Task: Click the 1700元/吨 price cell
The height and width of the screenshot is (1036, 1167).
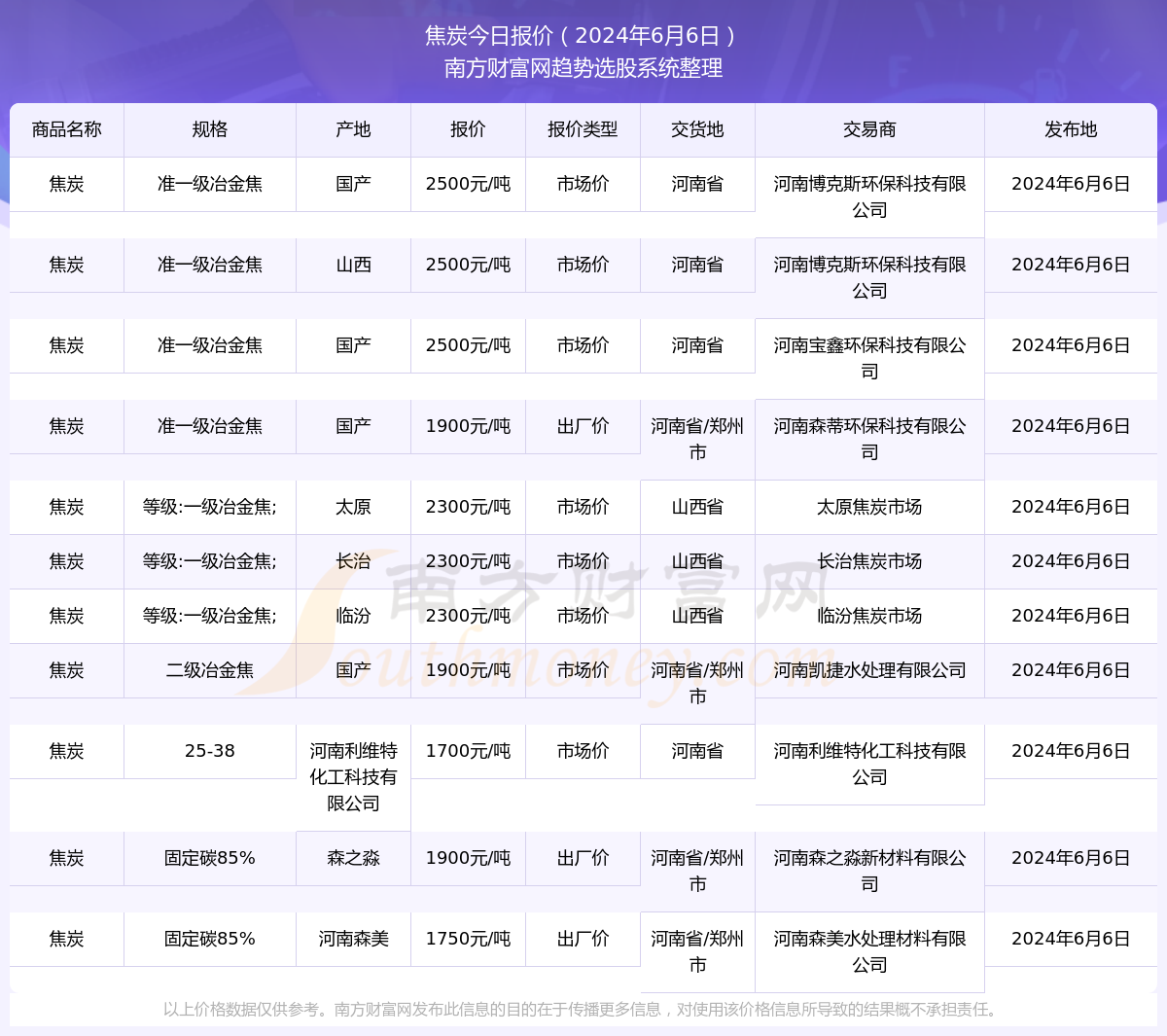Action: click(467, 751)
